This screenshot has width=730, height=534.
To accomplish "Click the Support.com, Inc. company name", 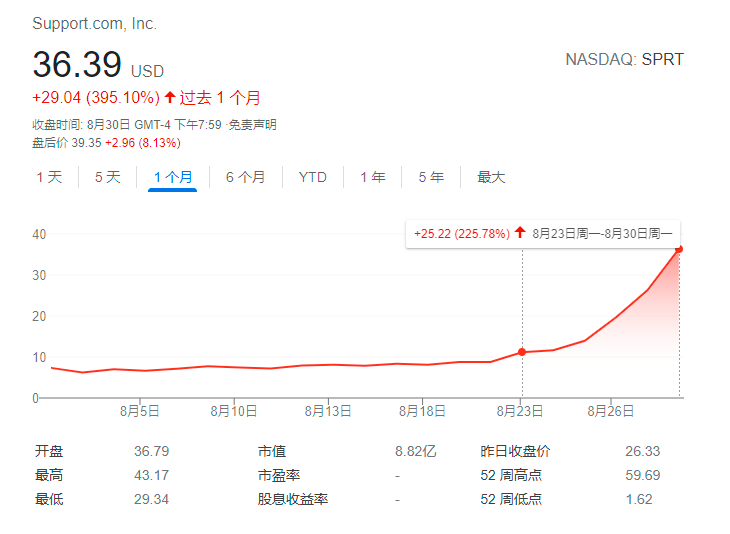I will tap(95, 23).
